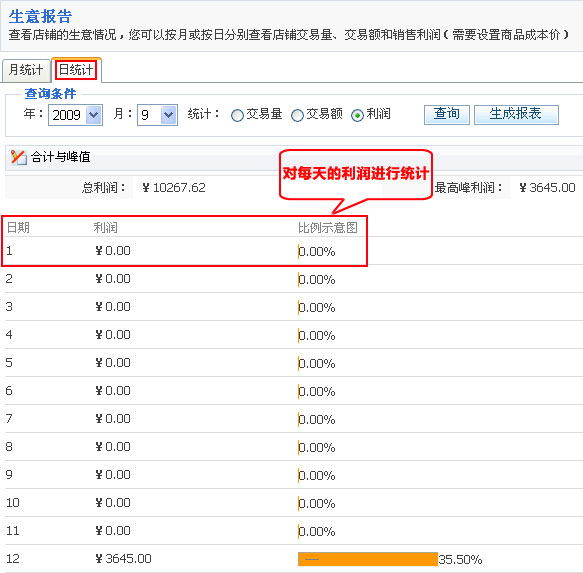Click date 11 in the table
This screenshot has height=573, width=583.
tap(13, 531)
